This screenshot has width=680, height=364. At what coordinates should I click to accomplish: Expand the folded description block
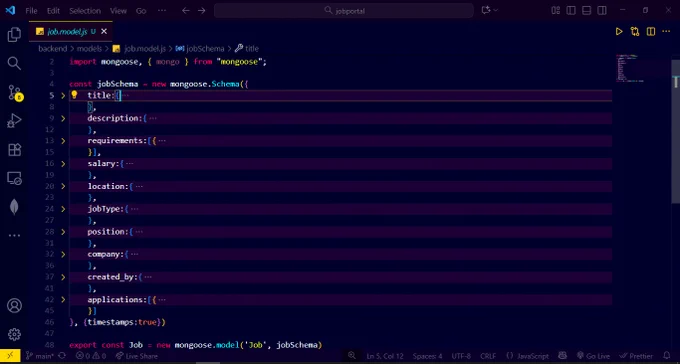click(x=63, y=118)
